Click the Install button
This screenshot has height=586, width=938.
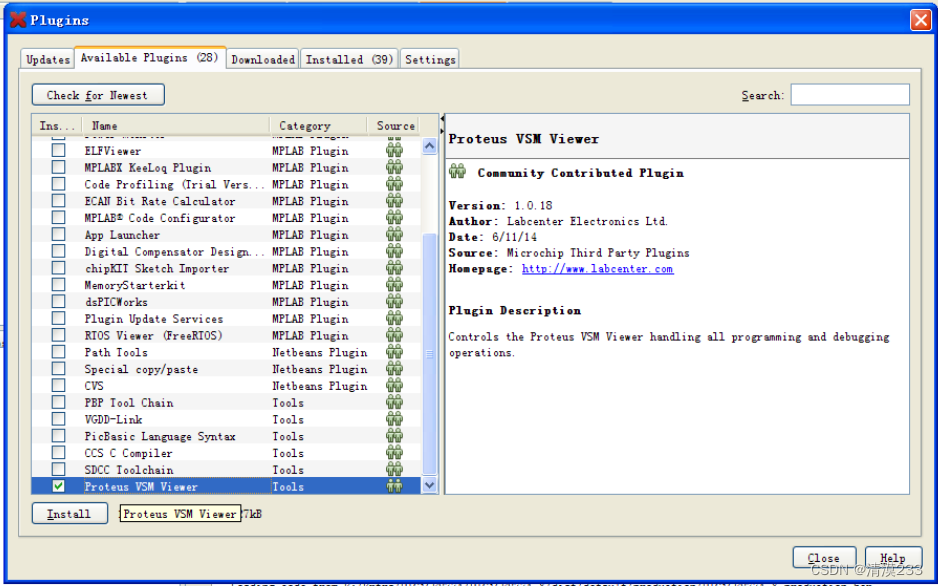click(x=69, y=514)
